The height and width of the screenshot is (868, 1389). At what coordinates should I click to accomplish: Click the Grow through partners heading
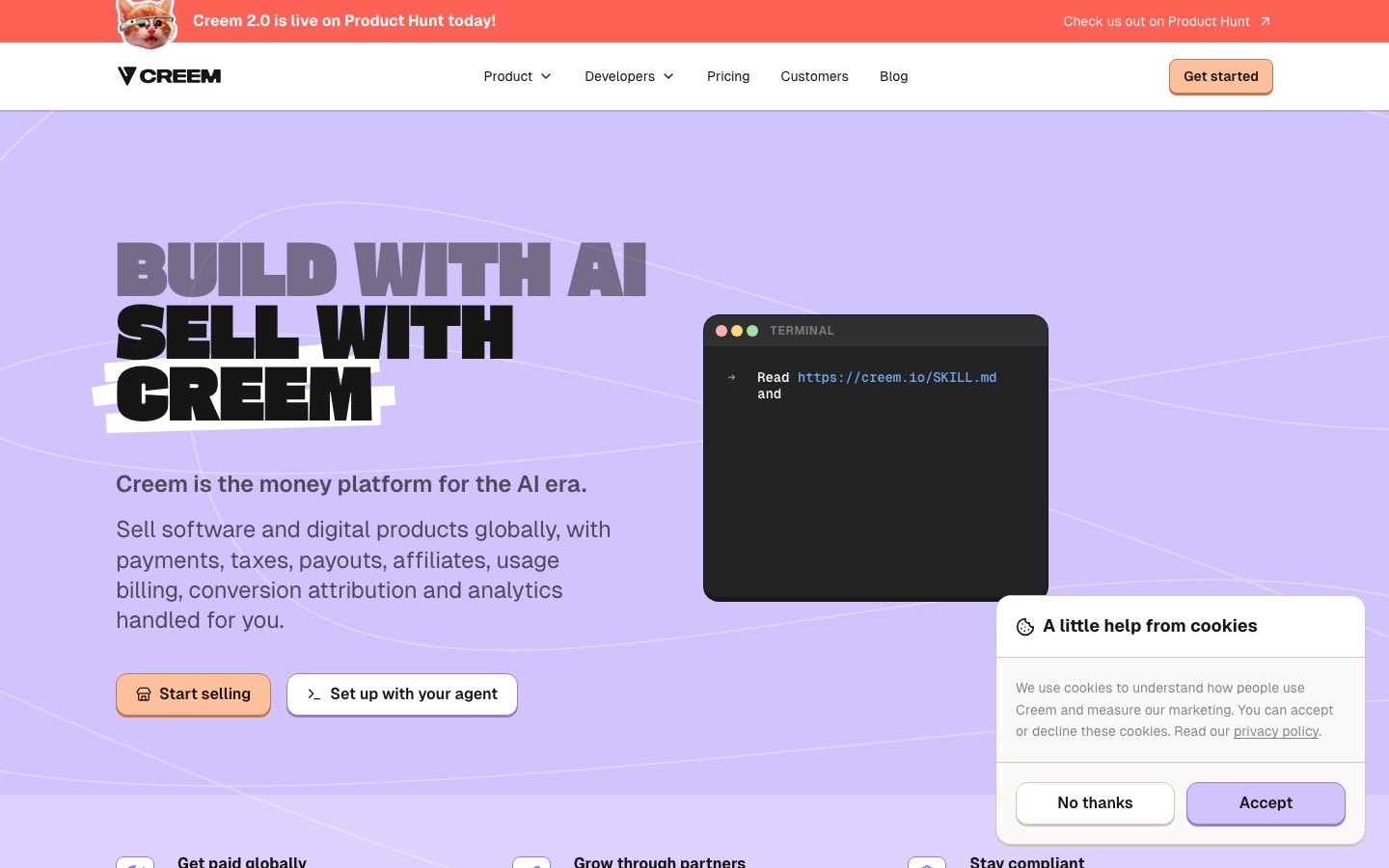(x=660, y=861)
